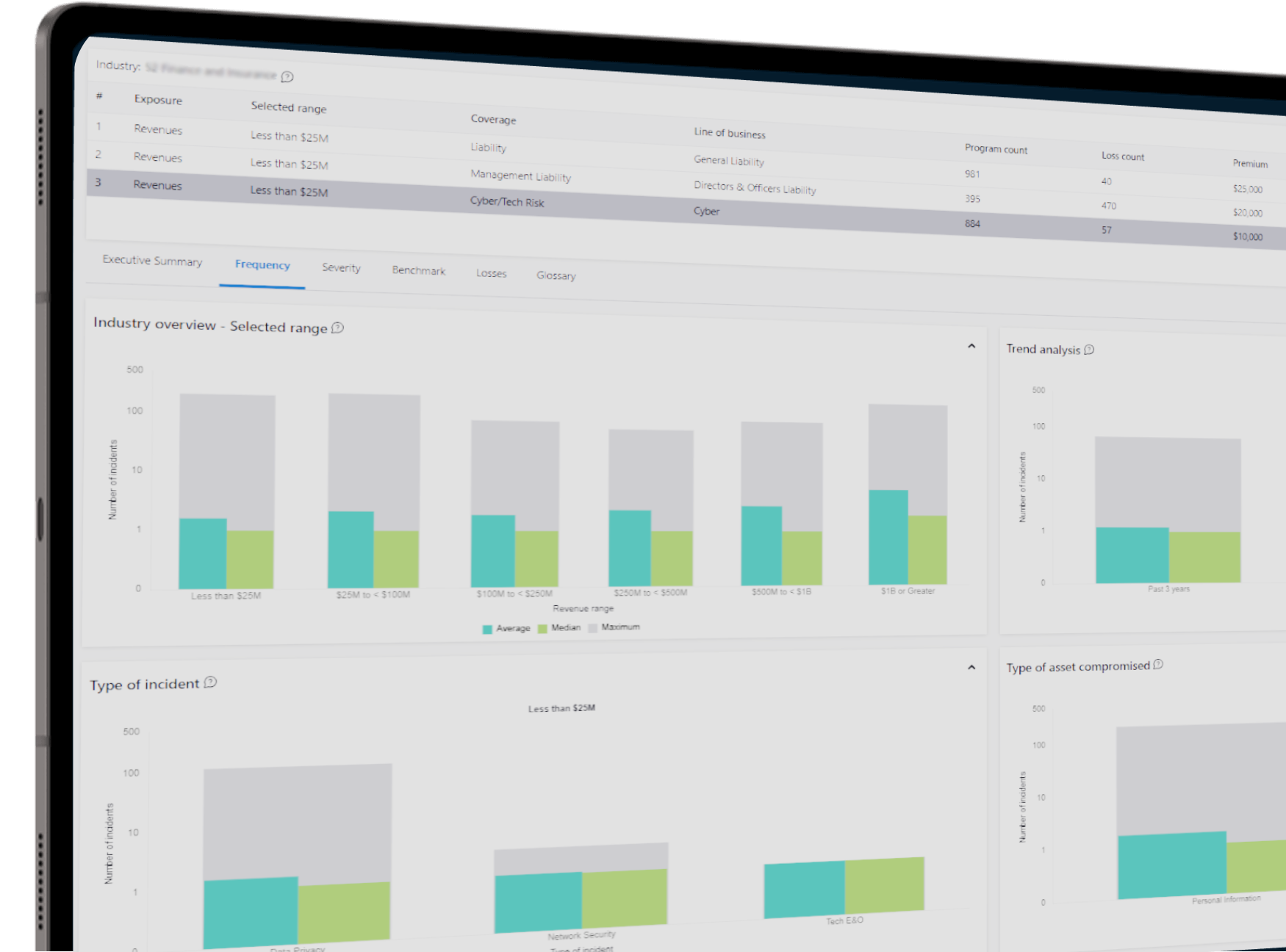Show help for Type of incident
The width and height of the screenshot is (1286, 952).
coord(210,682)
